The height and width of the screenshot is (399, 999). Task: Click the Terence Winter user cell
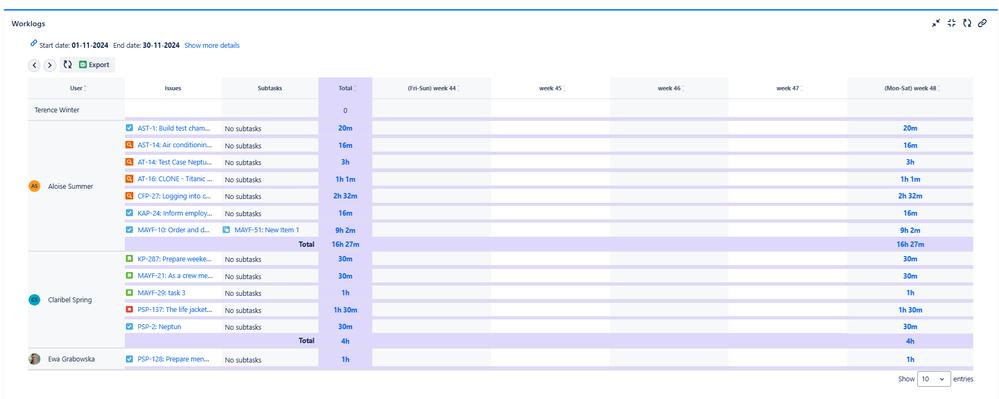[x=76, y=110]
